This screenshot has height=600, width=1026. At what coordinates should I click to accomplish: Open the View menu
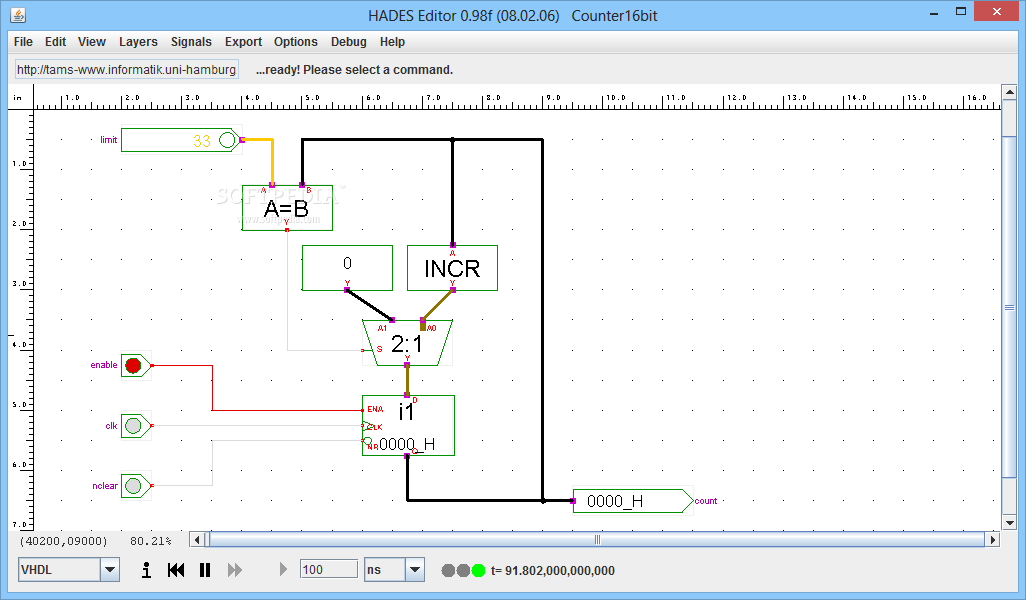tap(92, 42)
